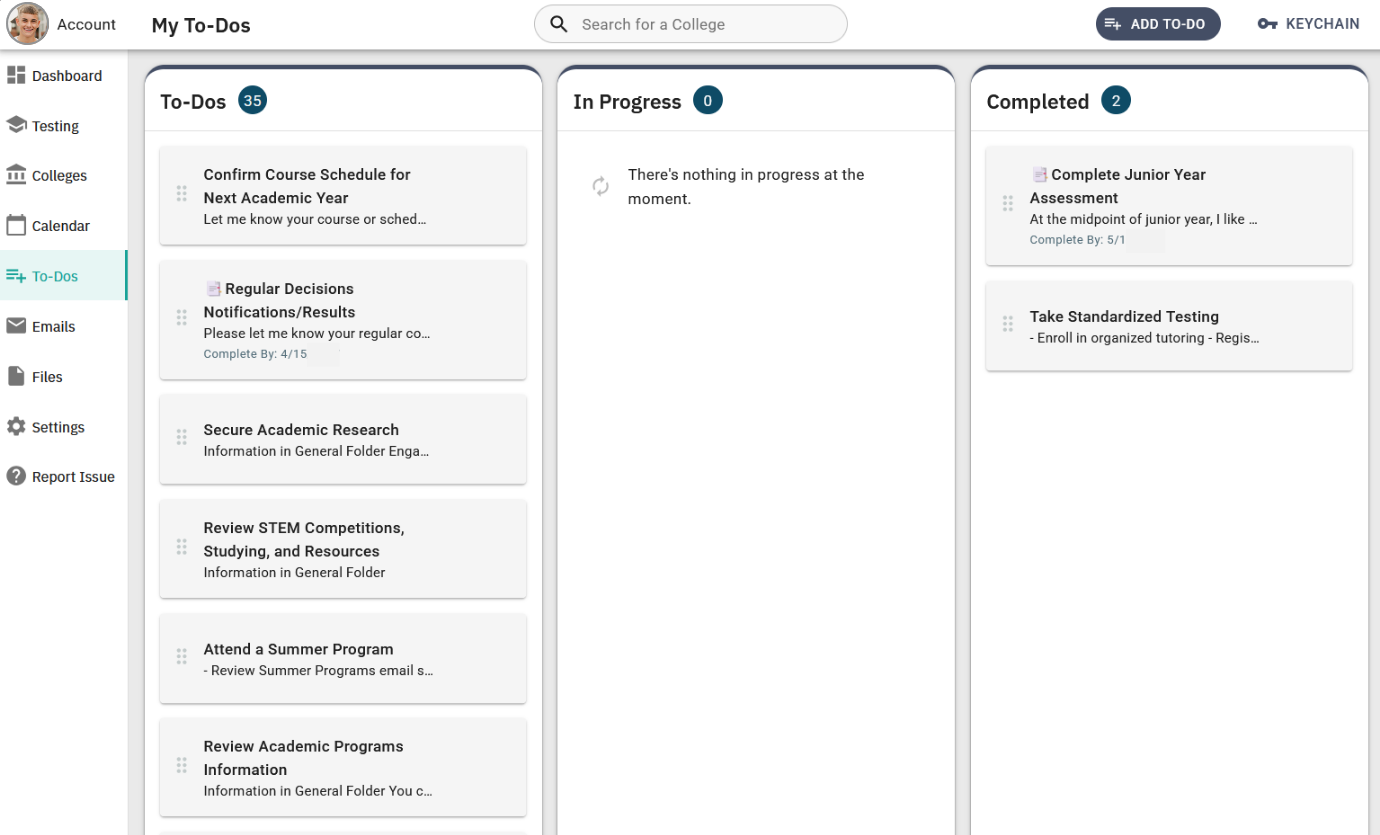
Task: Navigate to Files in the sidebar
Action: coord(63,376)
